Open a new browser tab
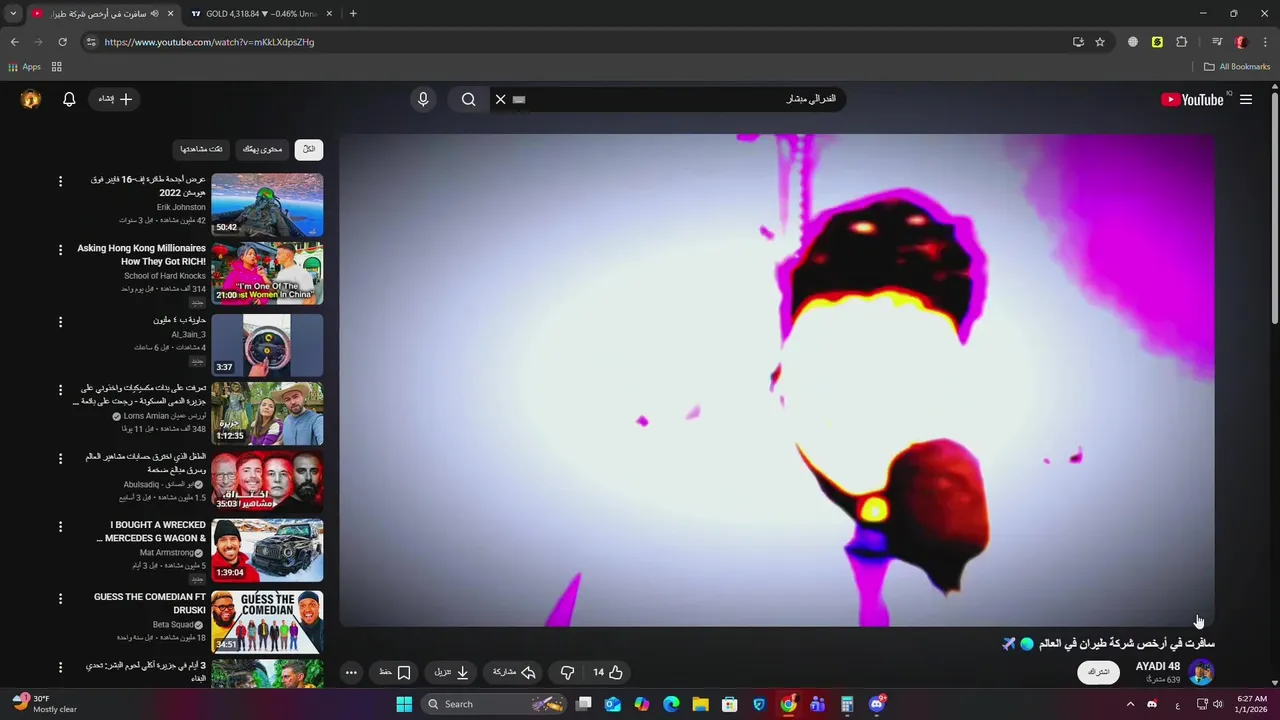Viewport: 1280px width, 720px height. pos(353,14)
